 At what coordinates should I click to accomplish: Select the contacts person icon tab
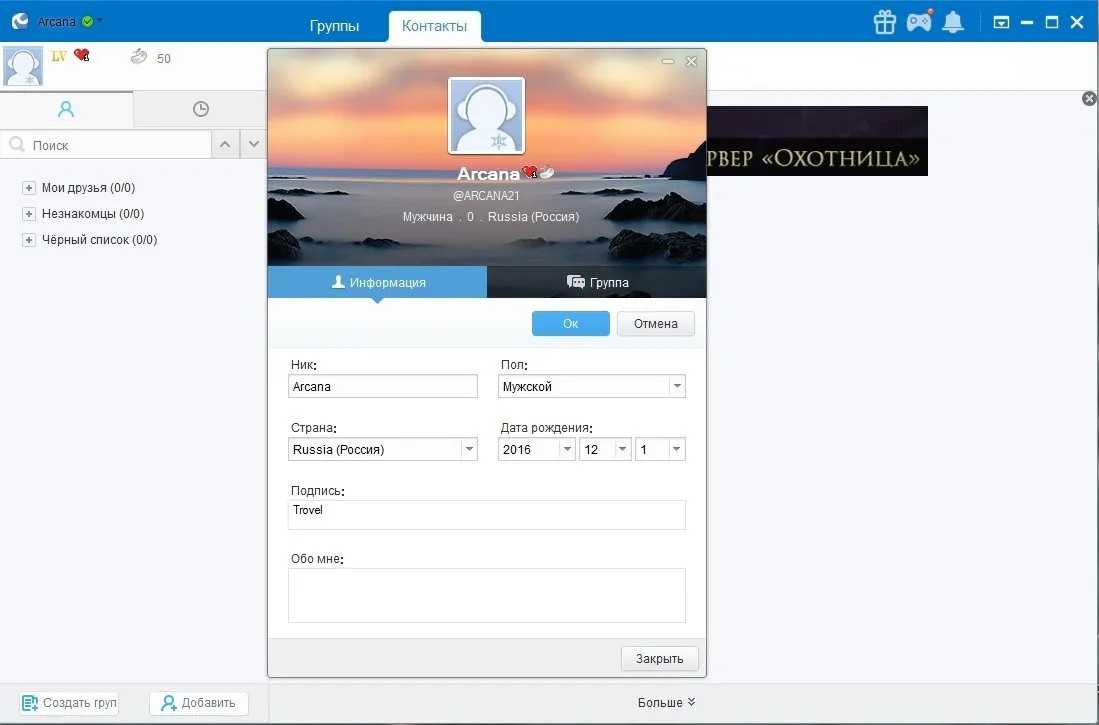click(66, 109)
